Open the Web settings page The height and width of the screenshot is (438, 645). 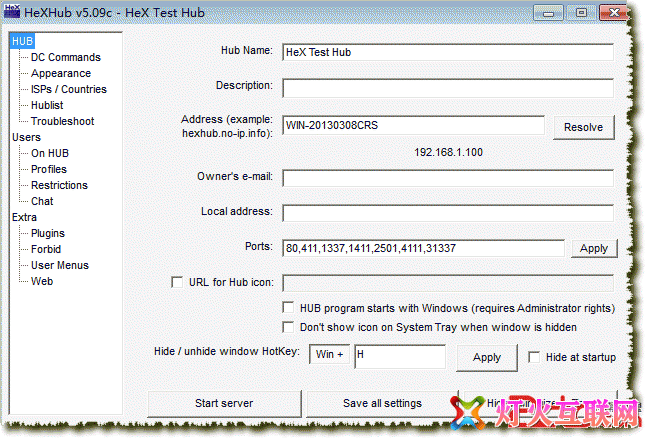coord(42,281)
